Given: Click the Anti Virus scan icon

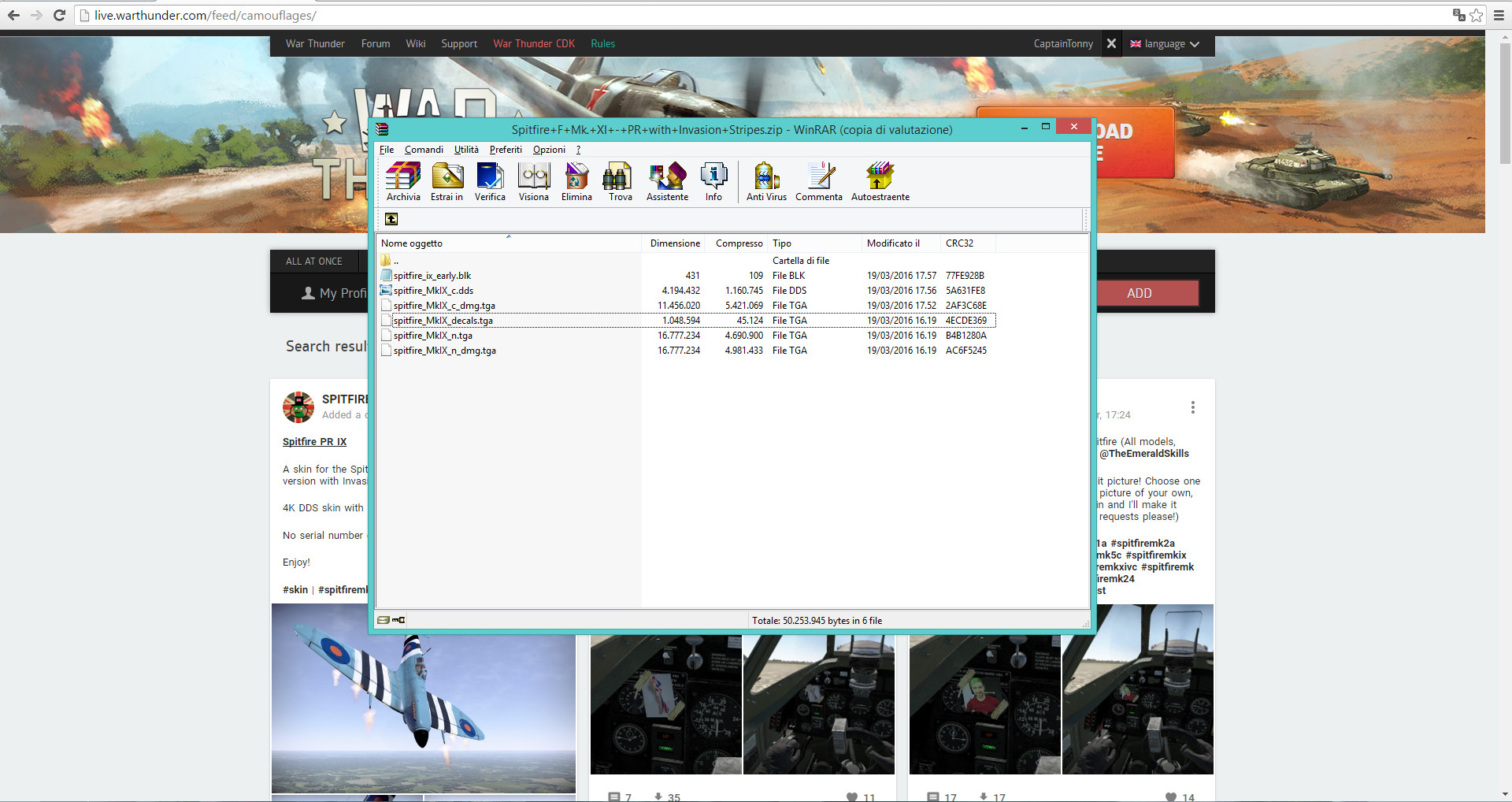Looking at the screenshot, I should click(766, 182).
